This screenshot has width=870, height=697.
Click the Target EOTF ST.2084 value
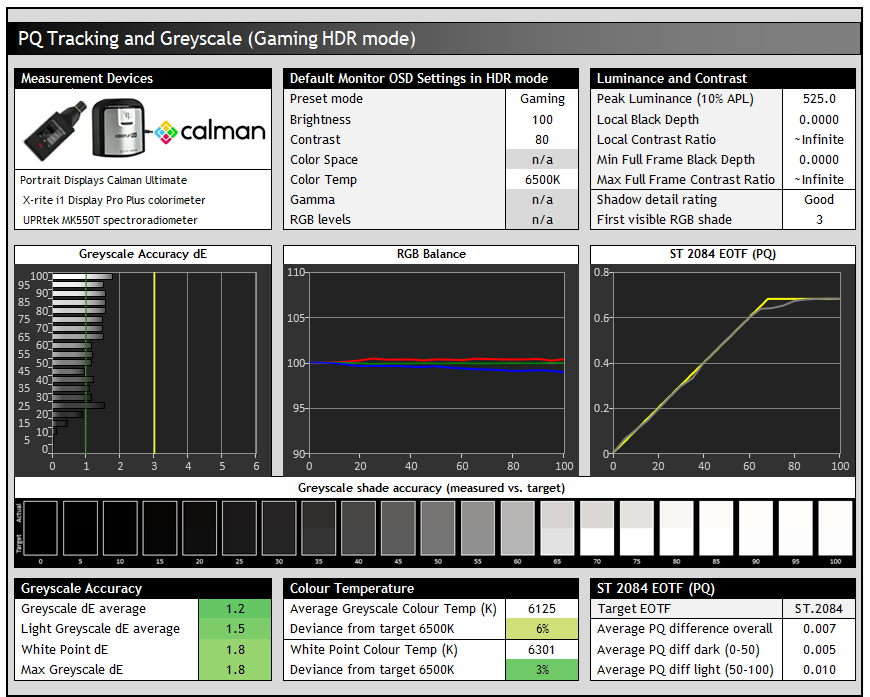pyautogui.click(x=819, y=609)
